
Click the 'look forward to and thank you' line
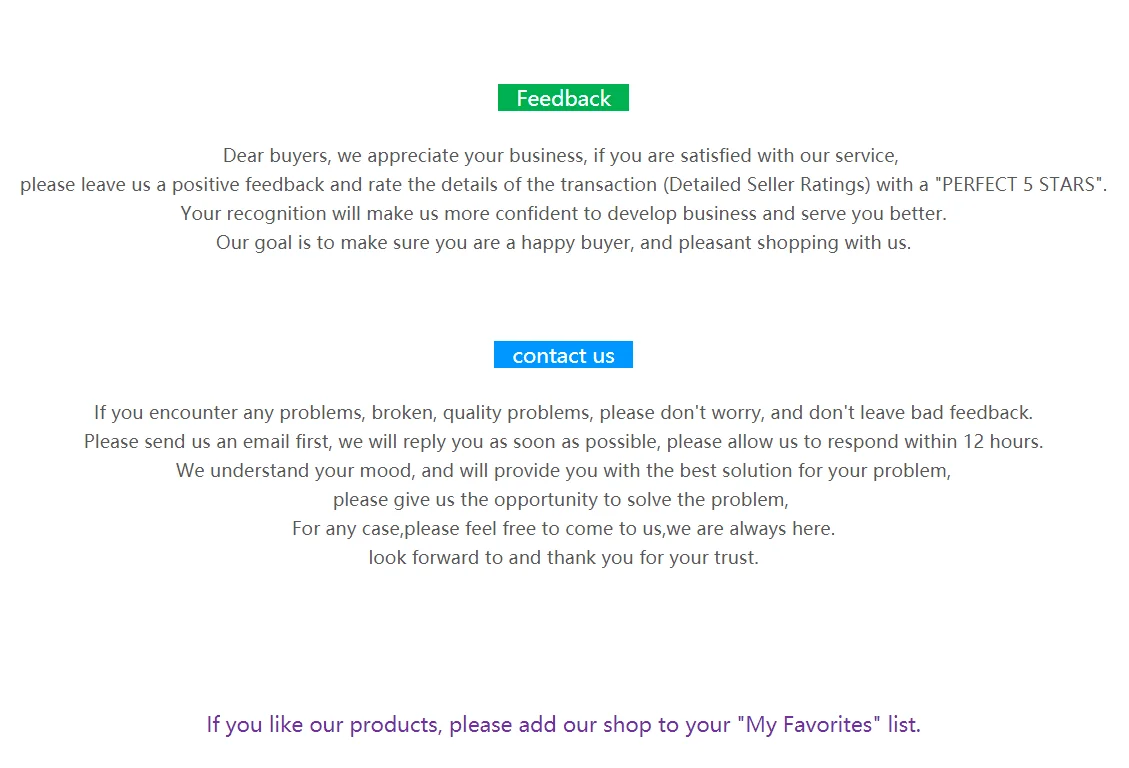coord(563,558)
